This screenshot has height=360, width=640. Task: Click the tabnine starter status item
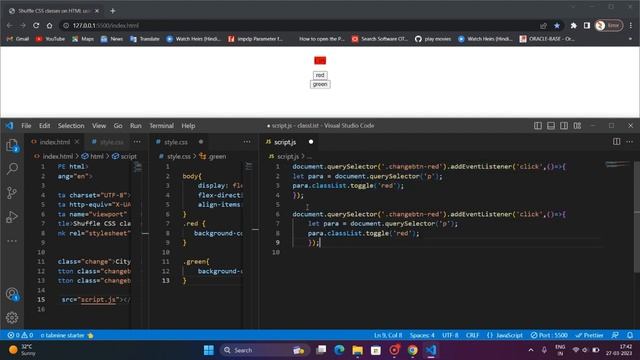click(67, 335)
